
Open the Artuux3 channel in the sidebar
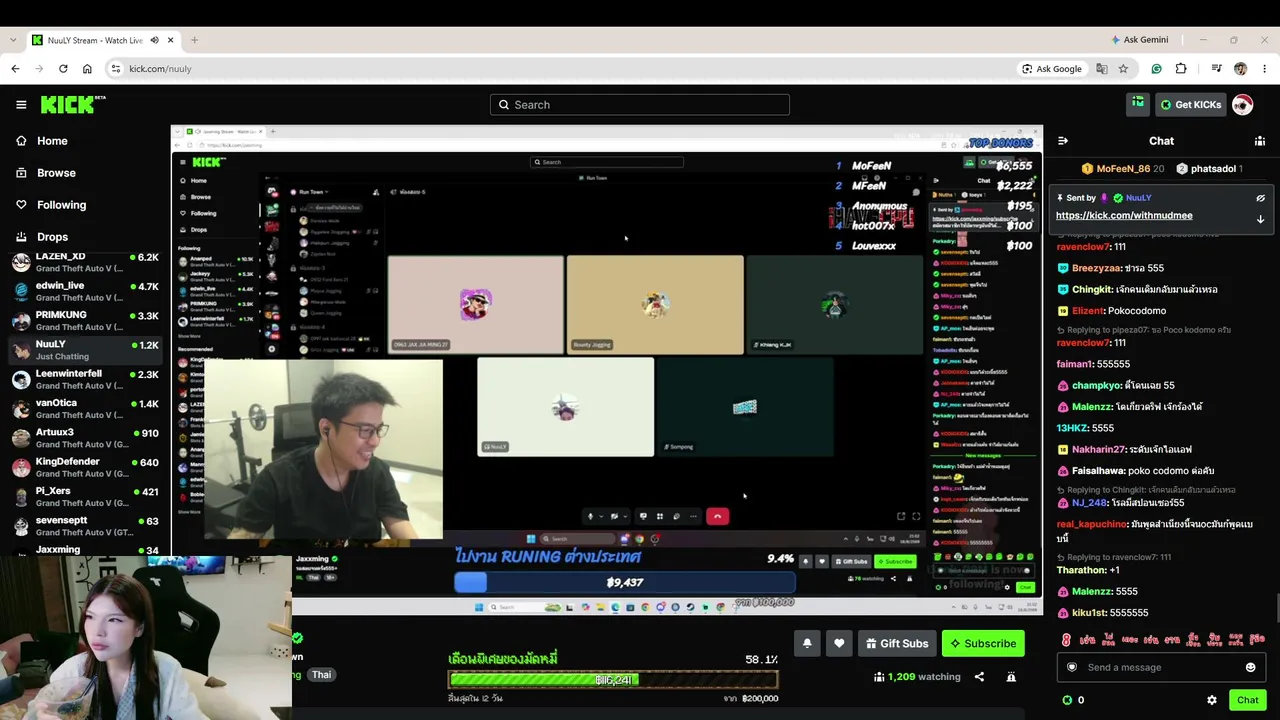[x=84, y=438]
